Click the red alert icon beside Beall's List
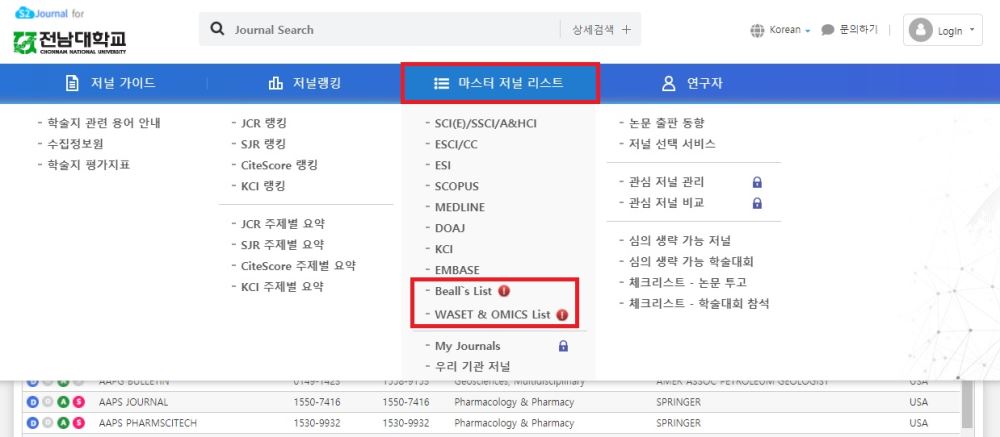 [x=504, y=291]
